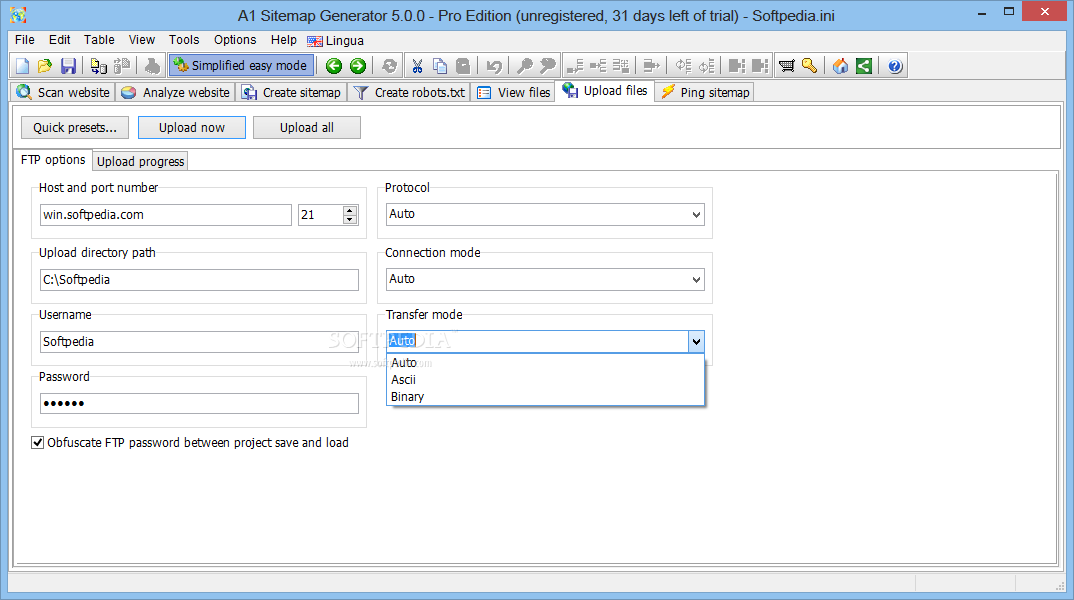The height and width of the screenshot is (600, 1074).
Task: Collapse the Transfer mode dropdown arrow
Action: click(x=696, y=341)
